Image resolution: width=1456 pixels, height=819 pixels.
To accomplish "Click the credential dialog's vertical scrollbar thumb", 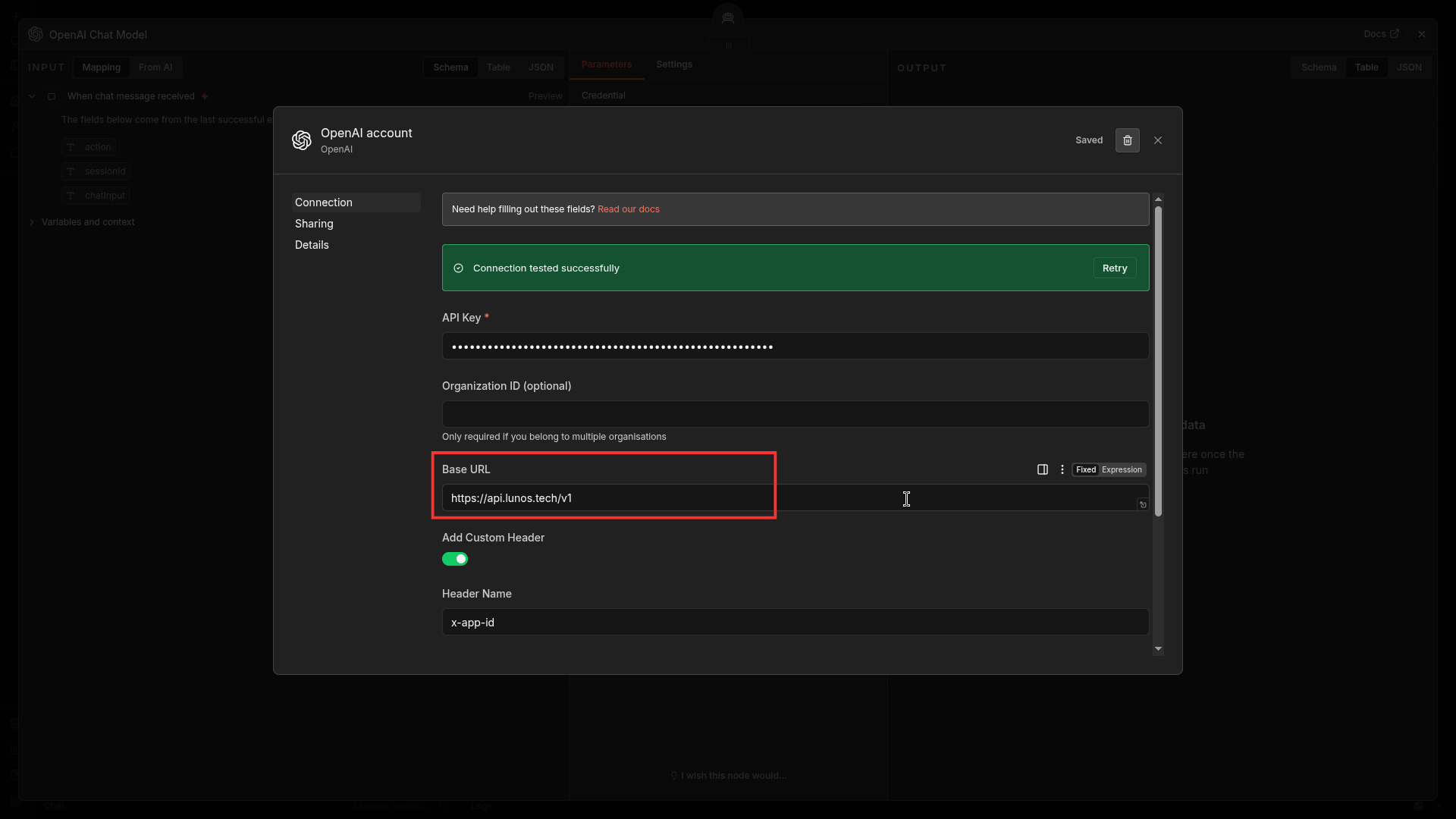I will (1158, 361).
